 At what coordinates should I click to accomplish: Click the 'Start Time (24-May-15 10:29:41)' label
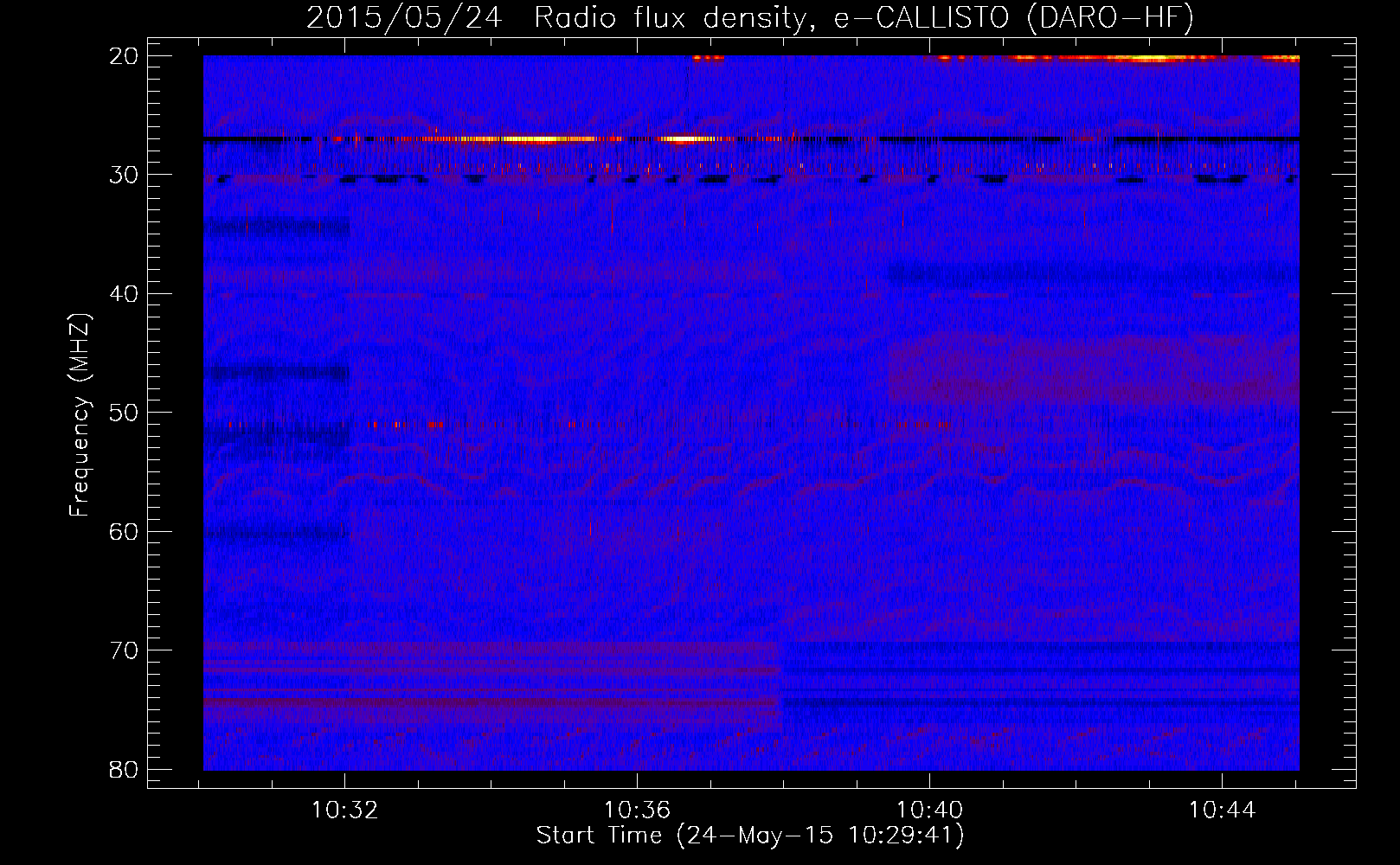(x=750, y=836)
